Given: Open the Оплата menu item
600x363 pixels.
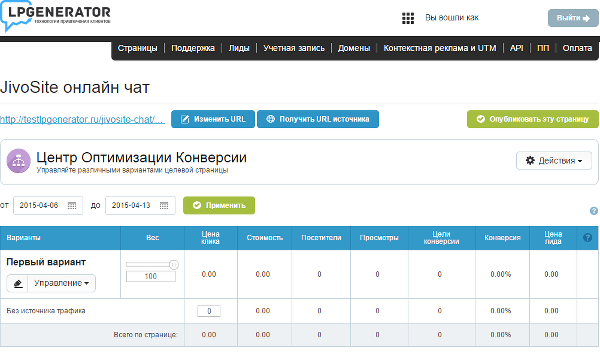Looking at the screenshot, I should (x=577, y=48).
